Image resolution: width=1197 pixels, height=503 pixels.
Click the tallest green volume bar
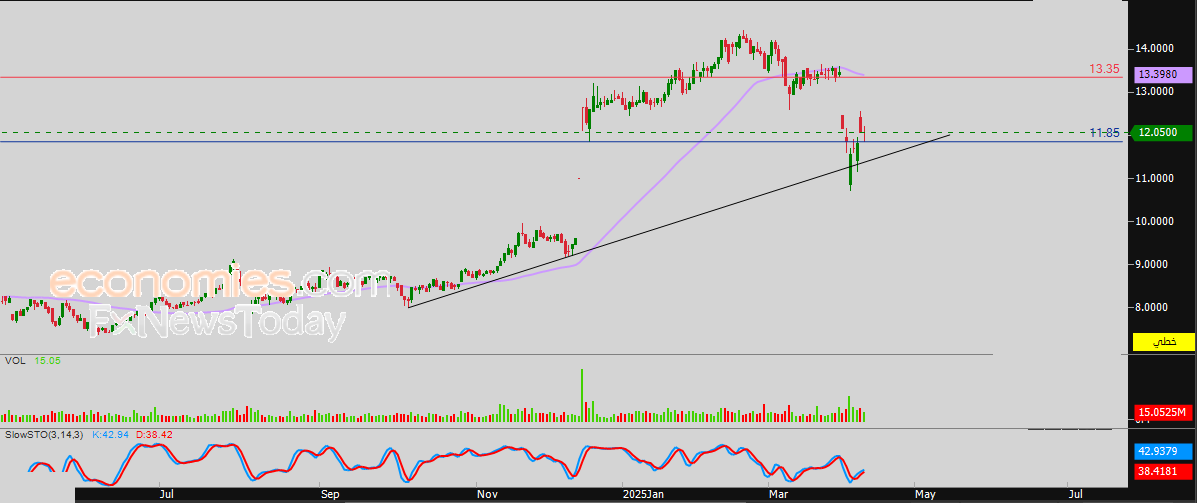point(582,395)
